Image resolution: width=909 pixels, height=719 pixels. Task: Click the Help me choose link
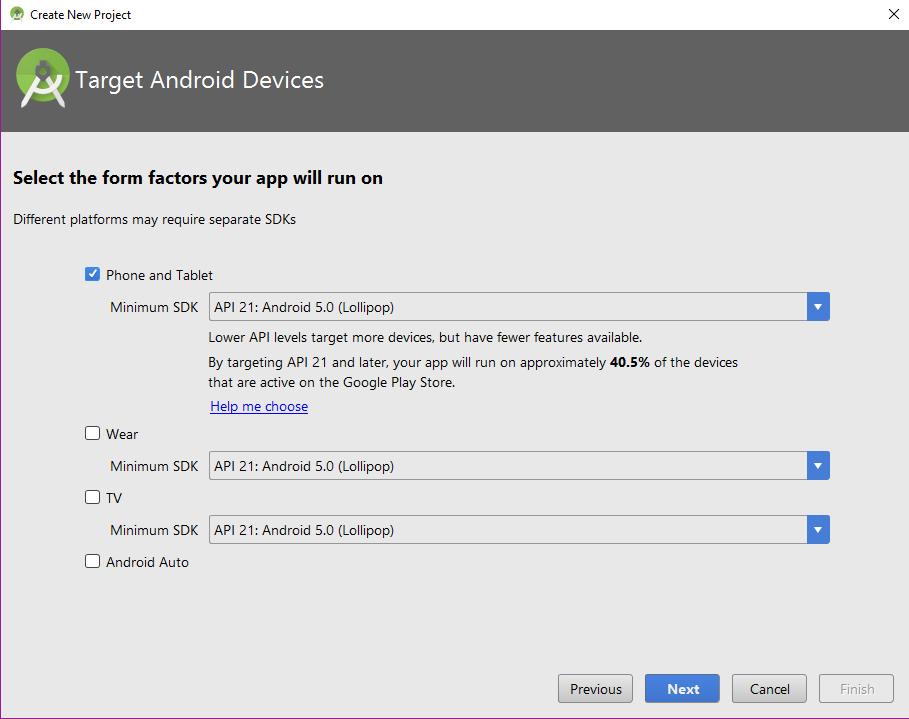[259, 406]
